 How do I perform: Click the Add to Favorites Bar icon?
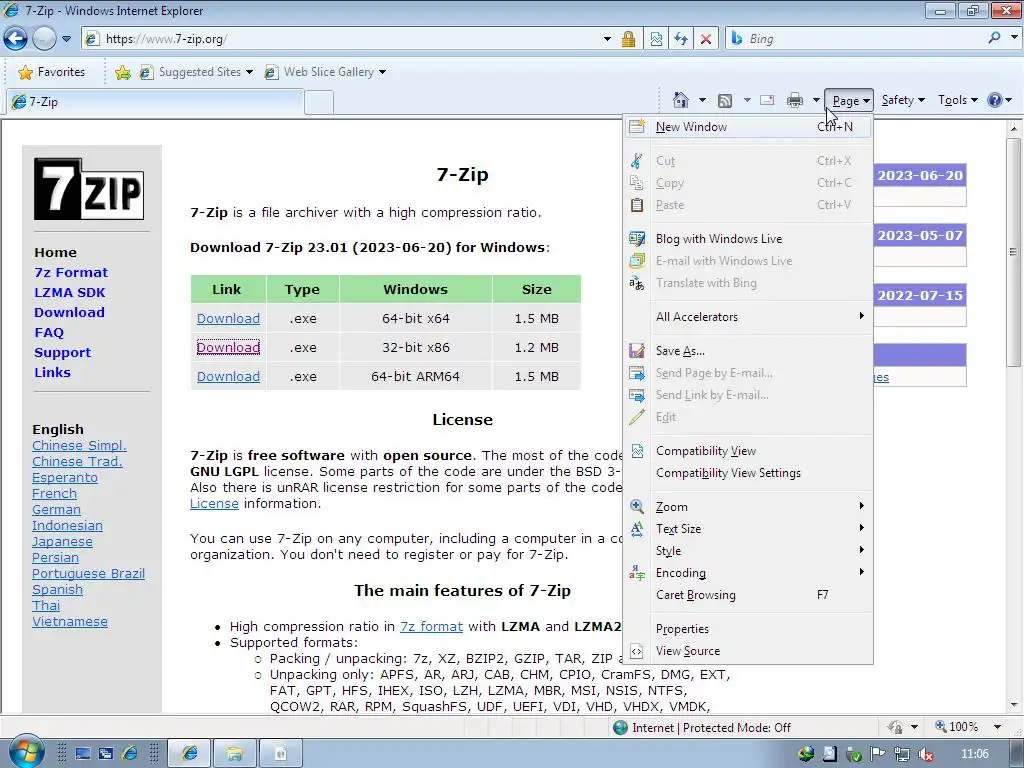pos(122,72)
